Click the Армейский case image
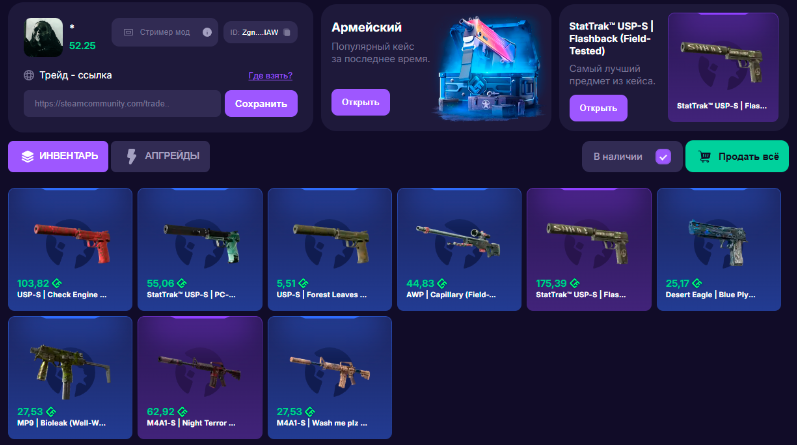This screenshot has height=445, width=797. pyautogui.click(x=486, y=69)
